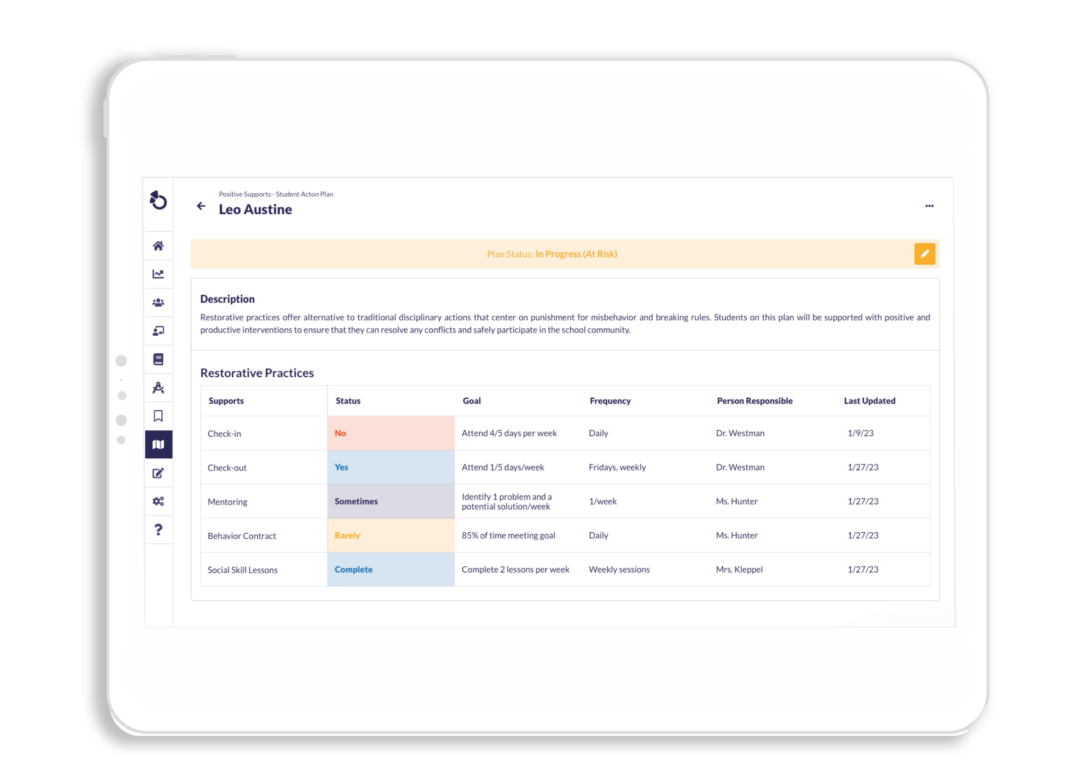The height and width of the screenshot is (773, 1082).
Task: Click the home icon in the sidebar
Action: [158, 246]
